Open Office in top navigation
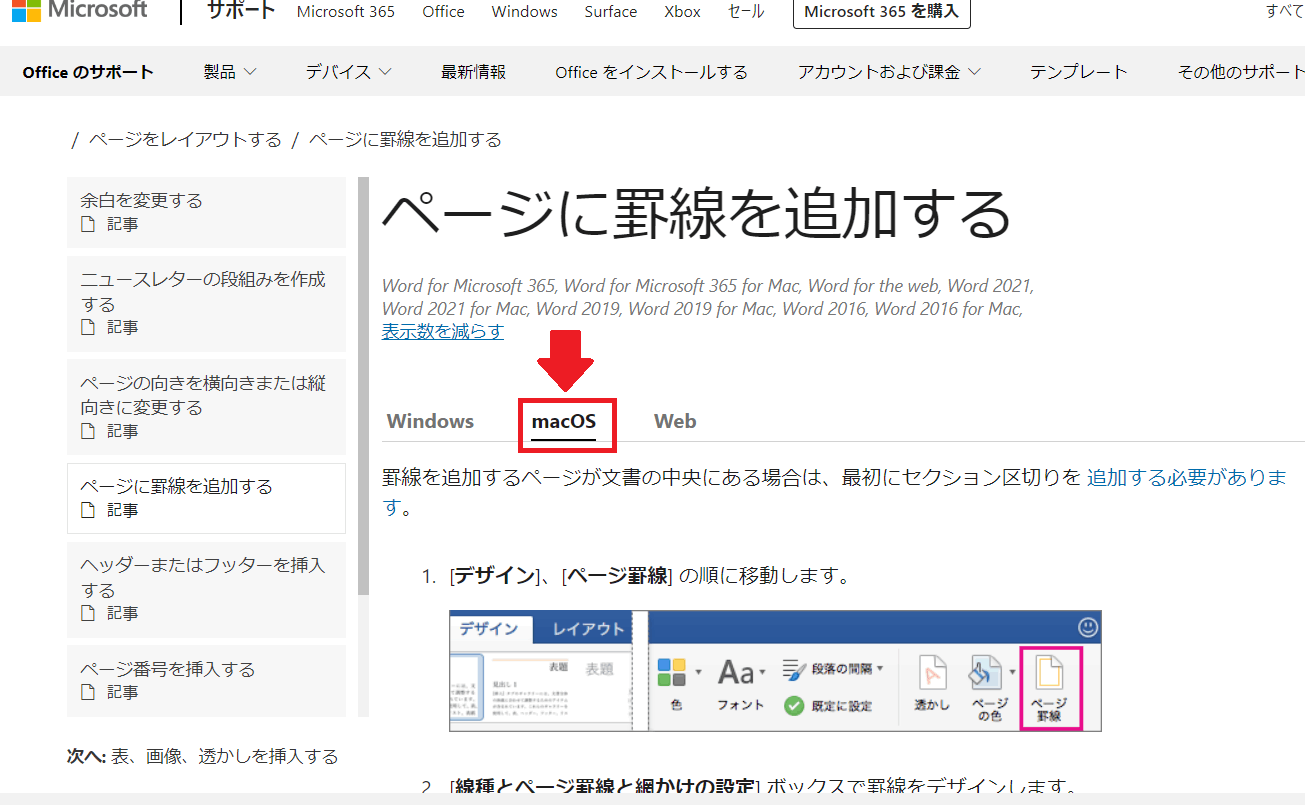 (443, 12)
